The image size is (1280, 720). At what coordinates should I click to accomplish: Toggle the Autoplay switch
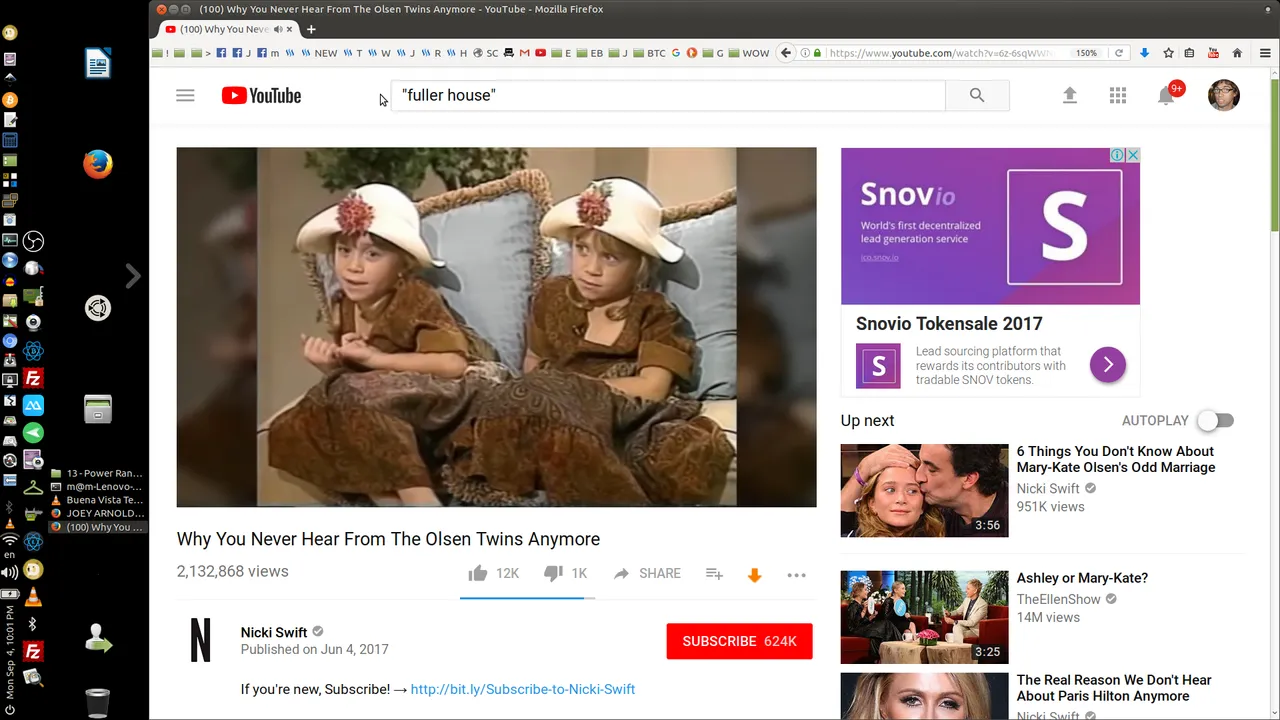pyautogui.click(x=1215, y=421)
